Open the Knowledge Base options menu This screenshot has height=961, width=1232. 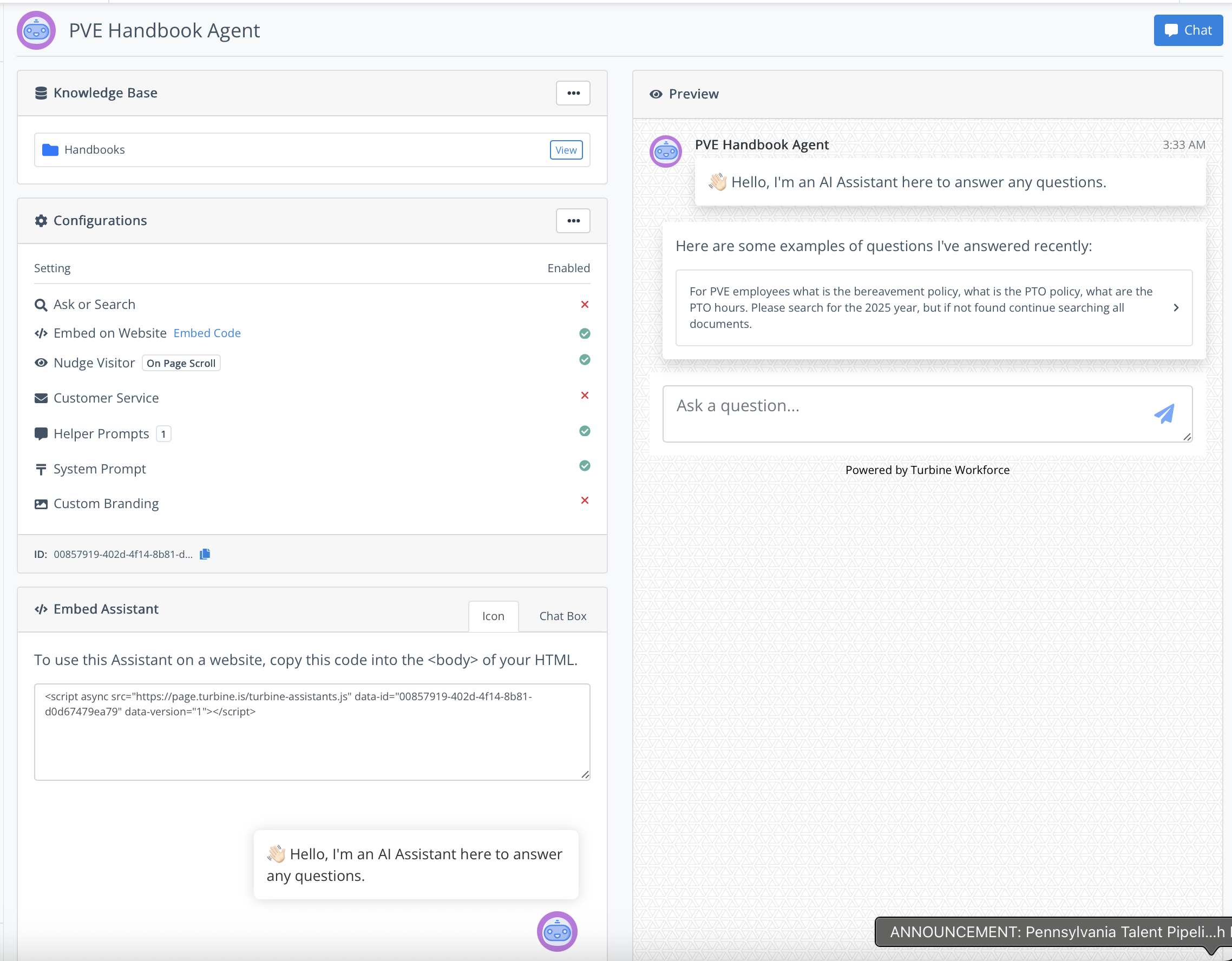pos(573,93)
